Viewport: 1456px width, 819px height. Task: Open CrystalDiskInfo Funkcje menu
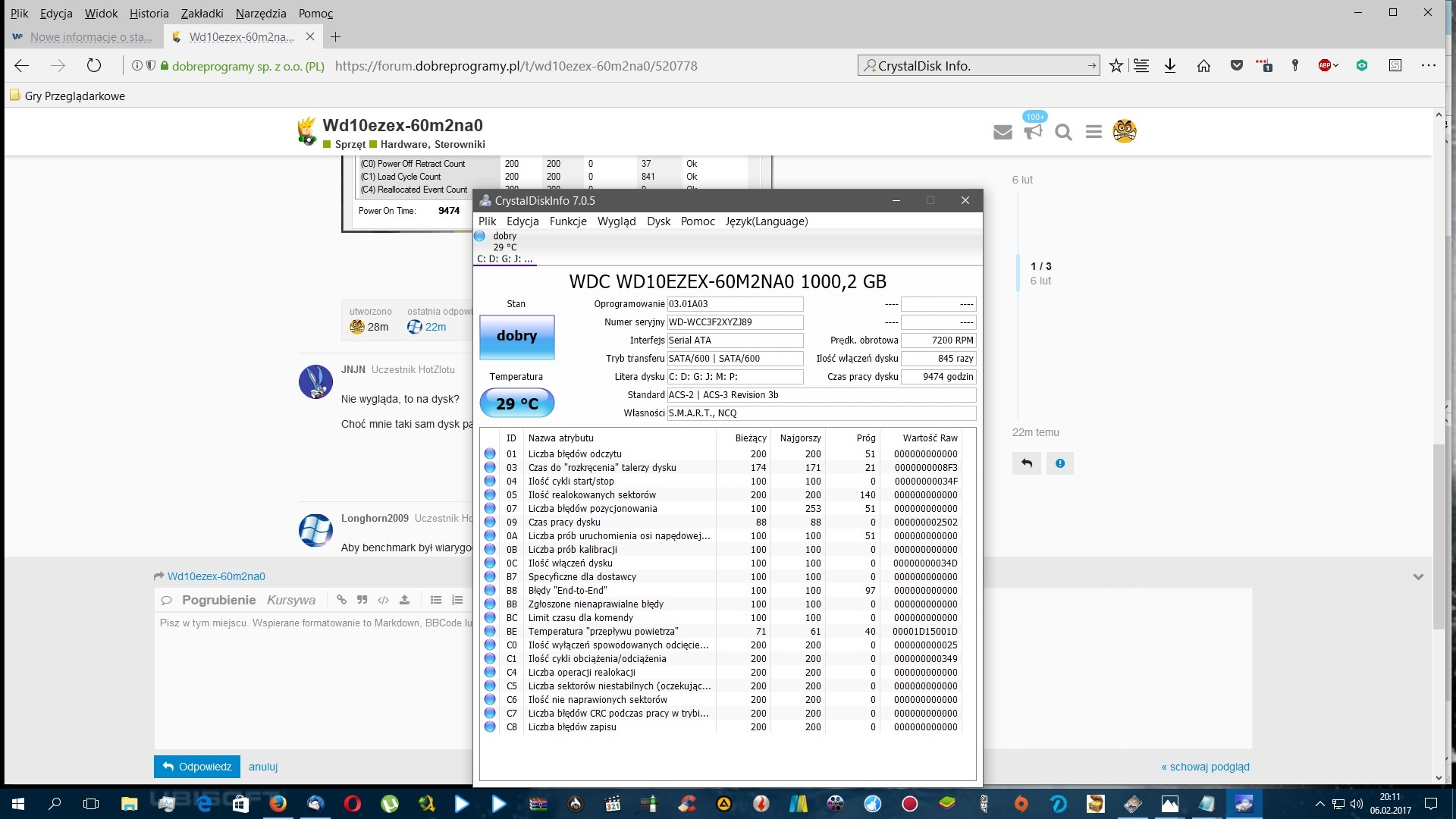click(x=568, y=221)
